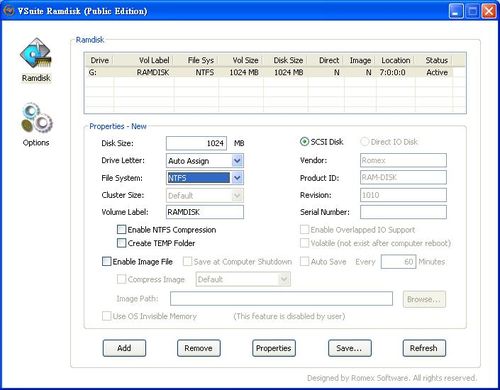Toggle the Auto Save checkbox
Screen dimensions: 500x390
coord(304,261)
